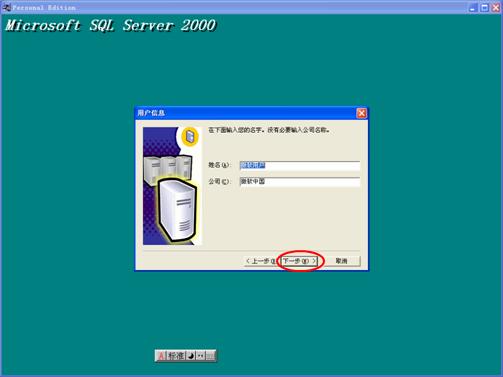Screen dimensions: 503x377
Task: Open the soft keyboard icon on IME bar
Action: [x=210, y=356]
